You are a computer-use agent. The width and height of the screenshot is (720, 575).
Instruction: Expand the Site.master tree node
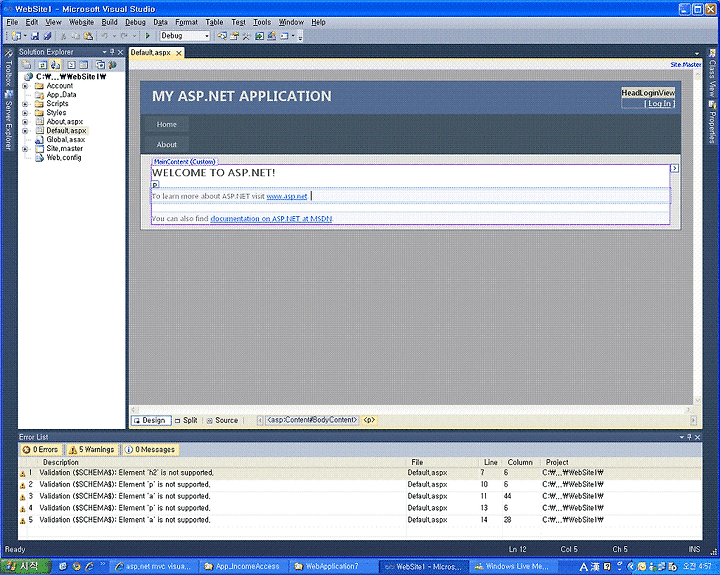25,149
